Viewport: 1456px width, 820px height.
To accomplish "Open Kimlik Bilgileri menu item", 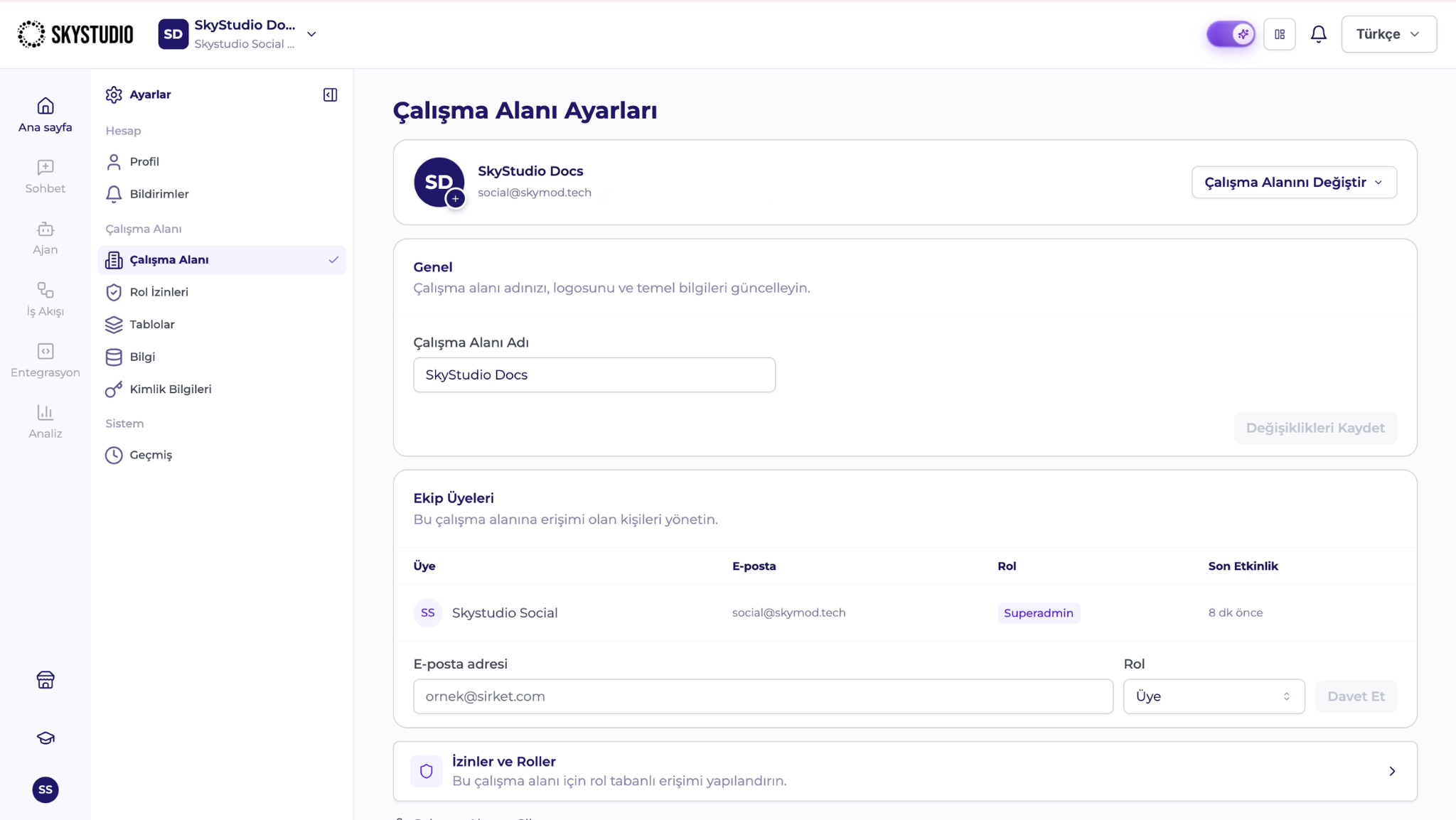I will tap(222, 389).
